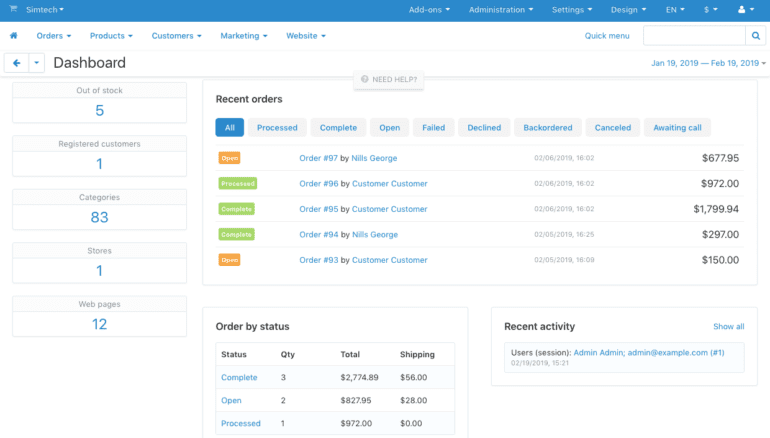This screenshot has height=438, width=770.
Task: Click the back arrow button
Action: (x=15, y=63)
